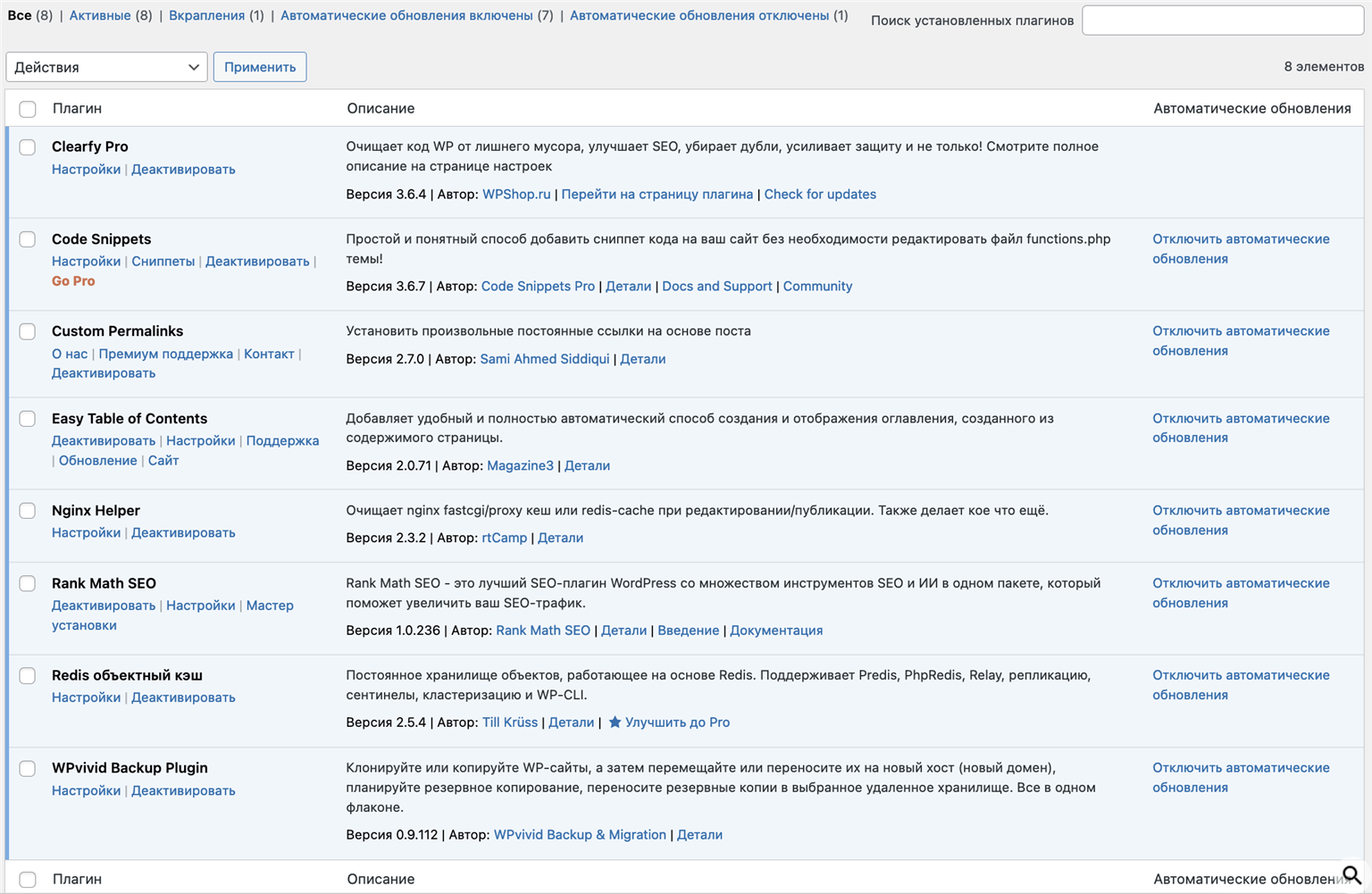Select the Rank Math SEO checkbox
The width and height of the screenshot is (1372, 894).
(x=28, y=584)
